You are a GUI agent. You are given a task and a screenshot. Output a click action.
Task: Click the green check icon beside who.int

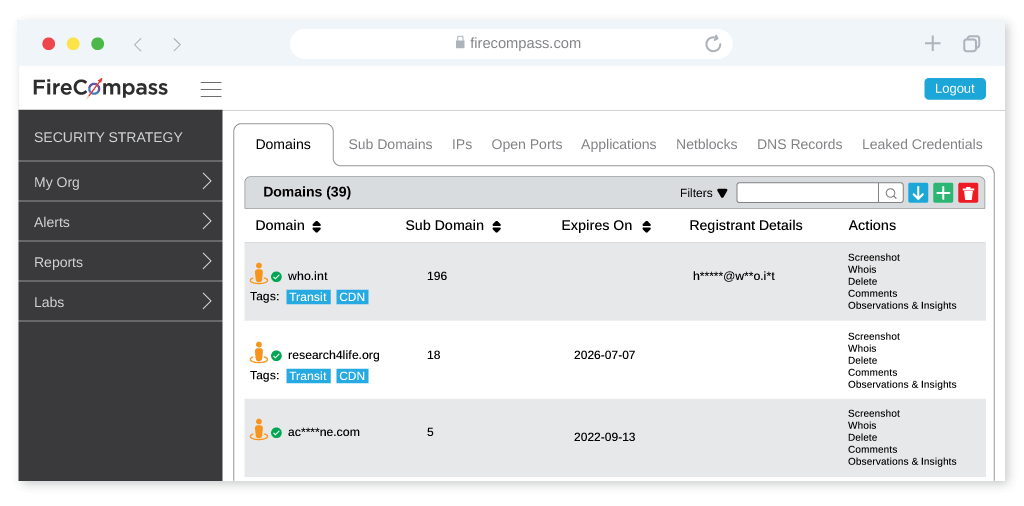(276, 277)
